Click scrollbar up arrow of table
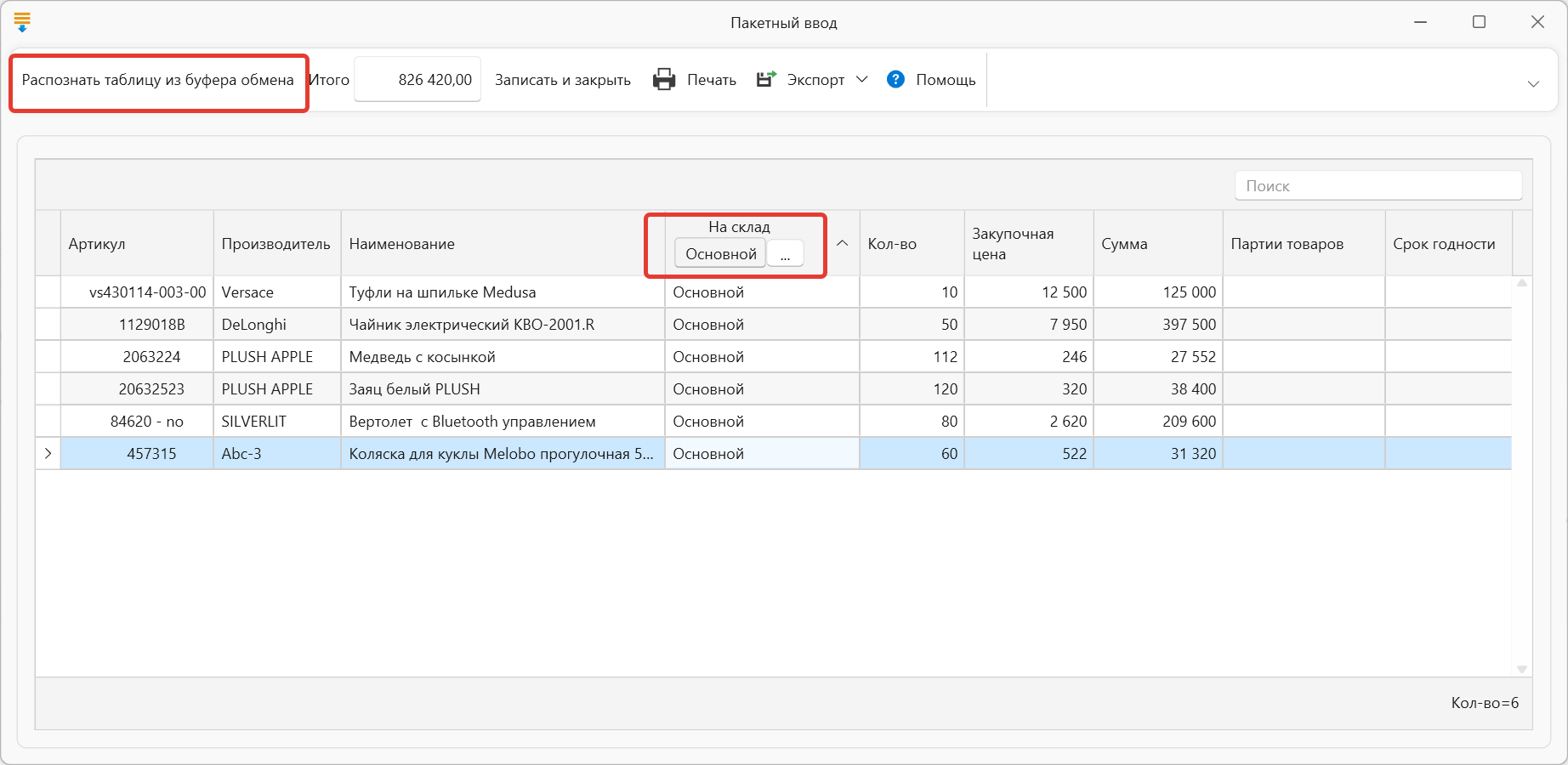 (x=1522, y=283)
